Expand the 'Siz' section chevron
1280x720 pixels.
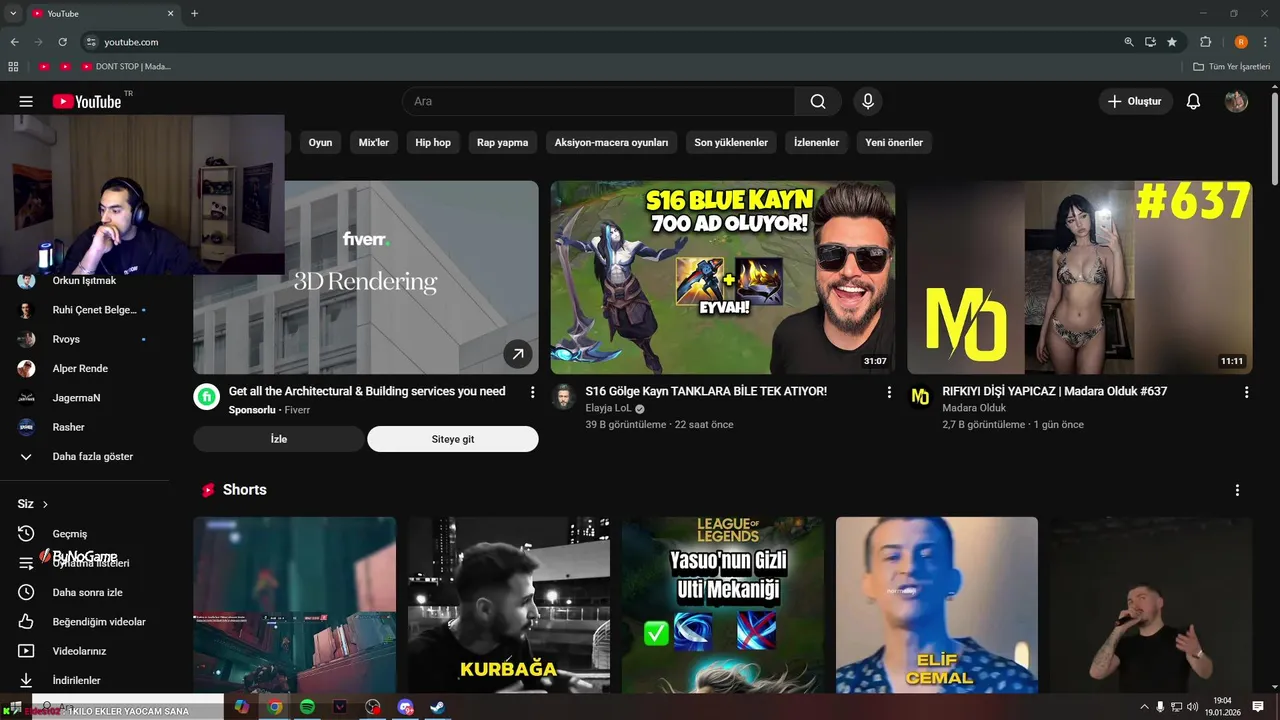45,504
